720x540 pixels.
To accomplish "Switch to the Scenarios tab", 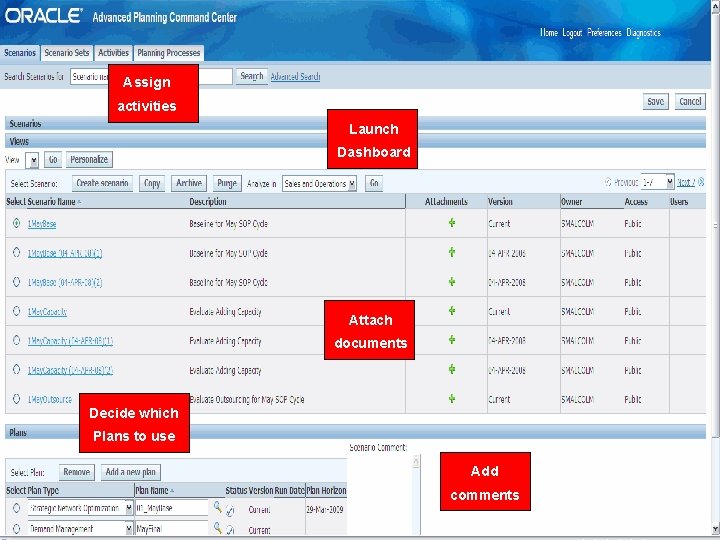I will 20,53.
